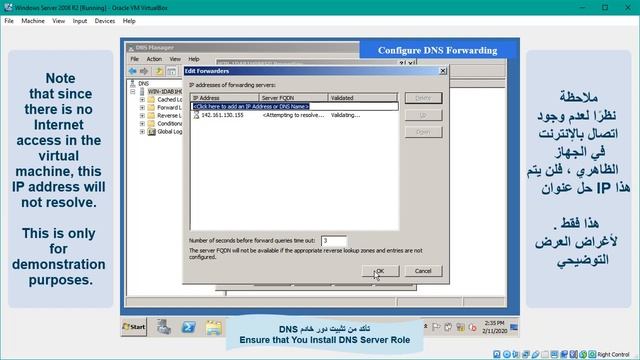Select the DNS root label in the tree
This screenshot has width=640, height=360.
143,83
